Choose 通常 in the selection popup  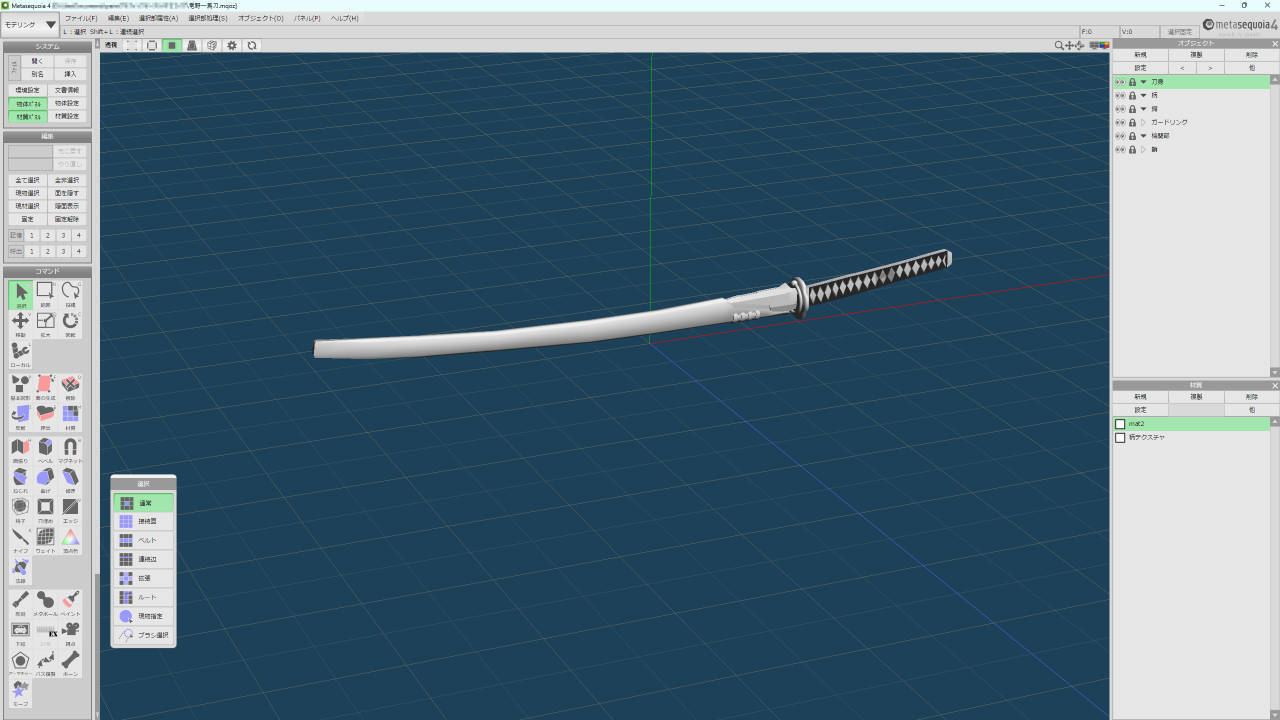143,503
